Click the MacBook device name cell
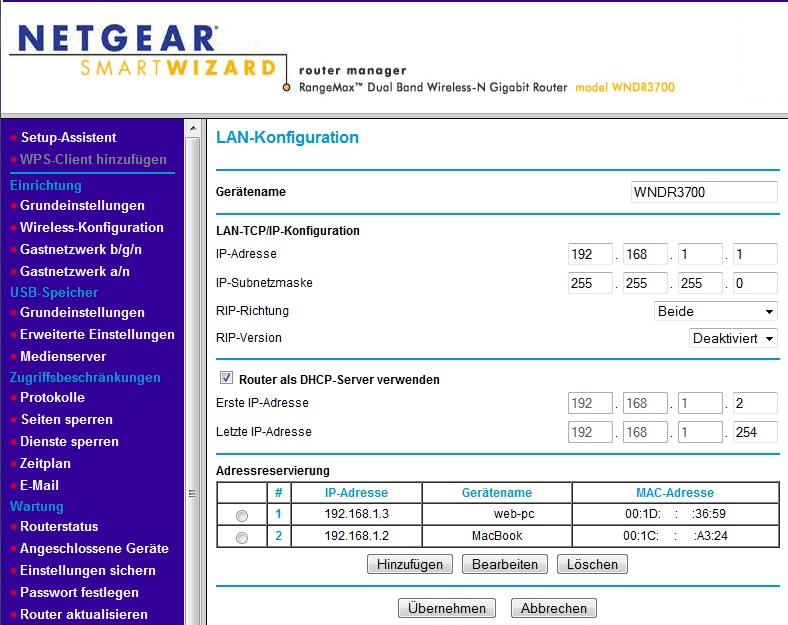The width and height of the screenshot is (788, 625). tap(497, 536)
